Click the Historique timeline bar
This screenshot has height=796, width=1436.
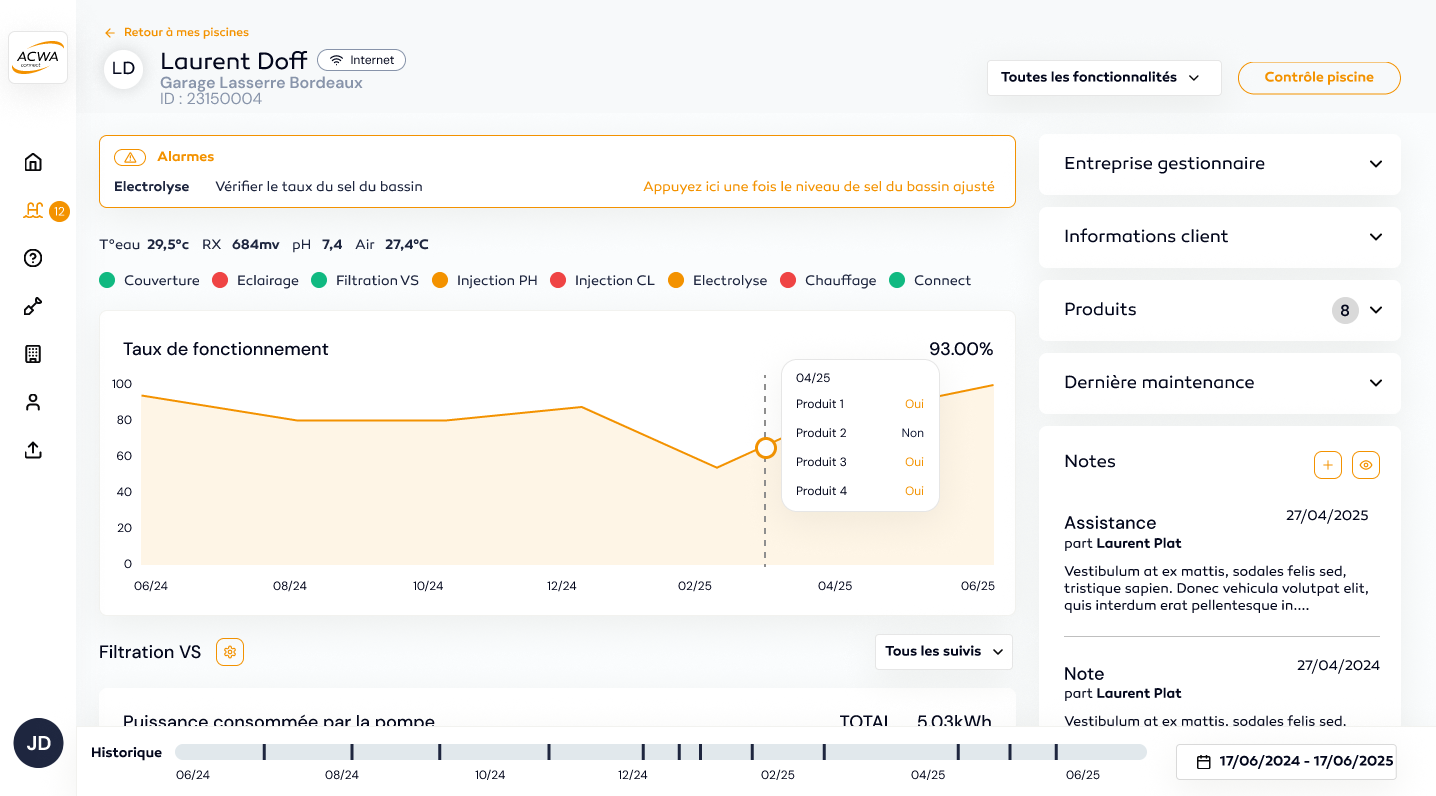point(660,752)
